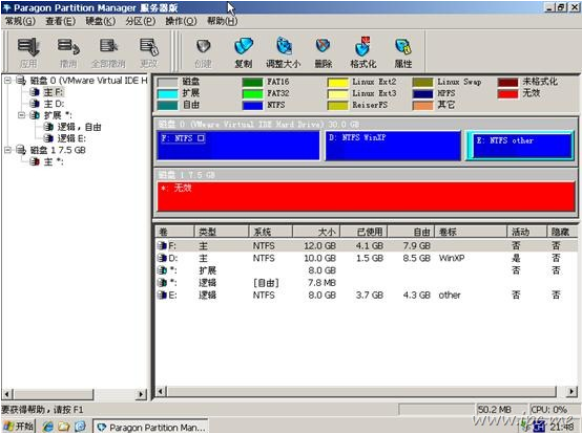This screenshot has height=433, width=584.
Task: Click the Modify (更改) toolbar icon
Action: 149,47
